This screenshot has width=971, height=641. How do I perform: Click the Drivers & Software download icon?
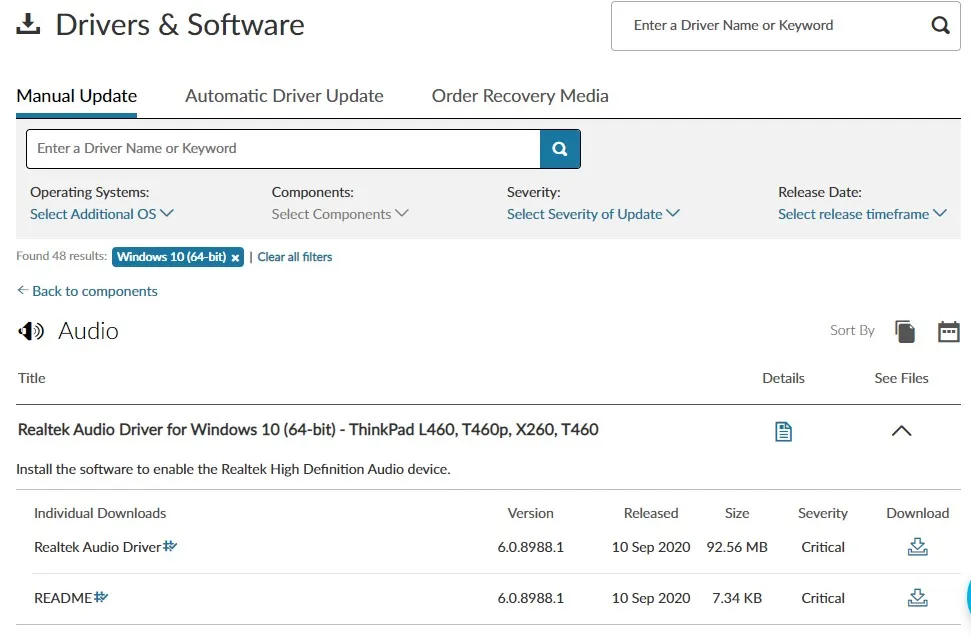(x=28, y=24)
